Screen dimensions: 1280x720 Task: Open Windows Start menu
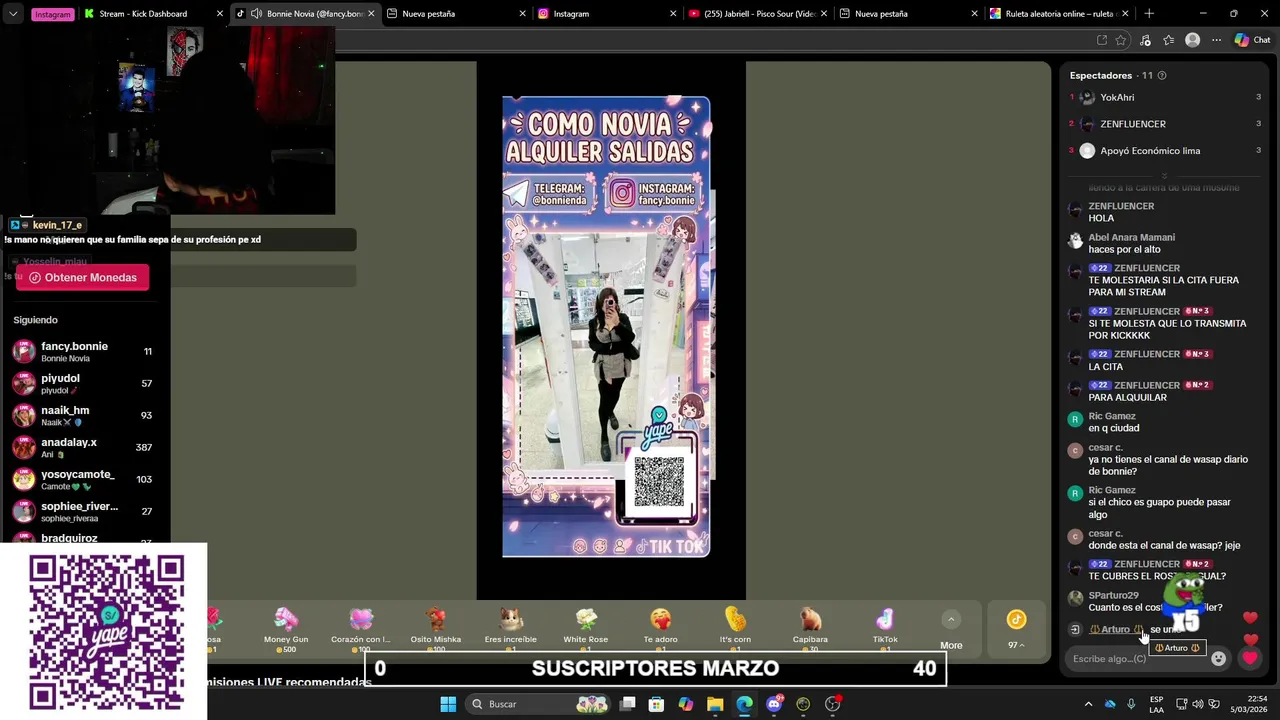coord(448,704)
